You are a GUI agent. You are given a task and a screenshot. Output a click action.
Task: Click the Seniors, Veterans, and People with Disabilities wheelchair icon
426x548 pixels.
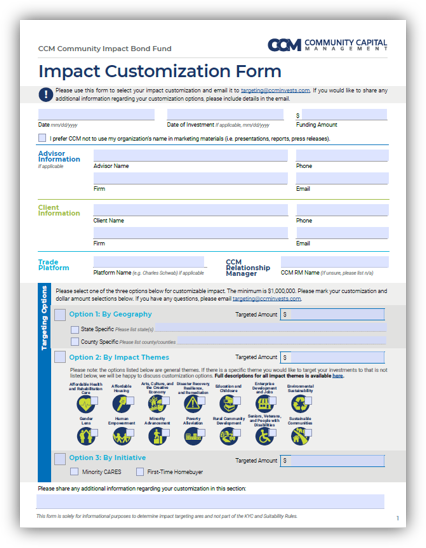264,437
